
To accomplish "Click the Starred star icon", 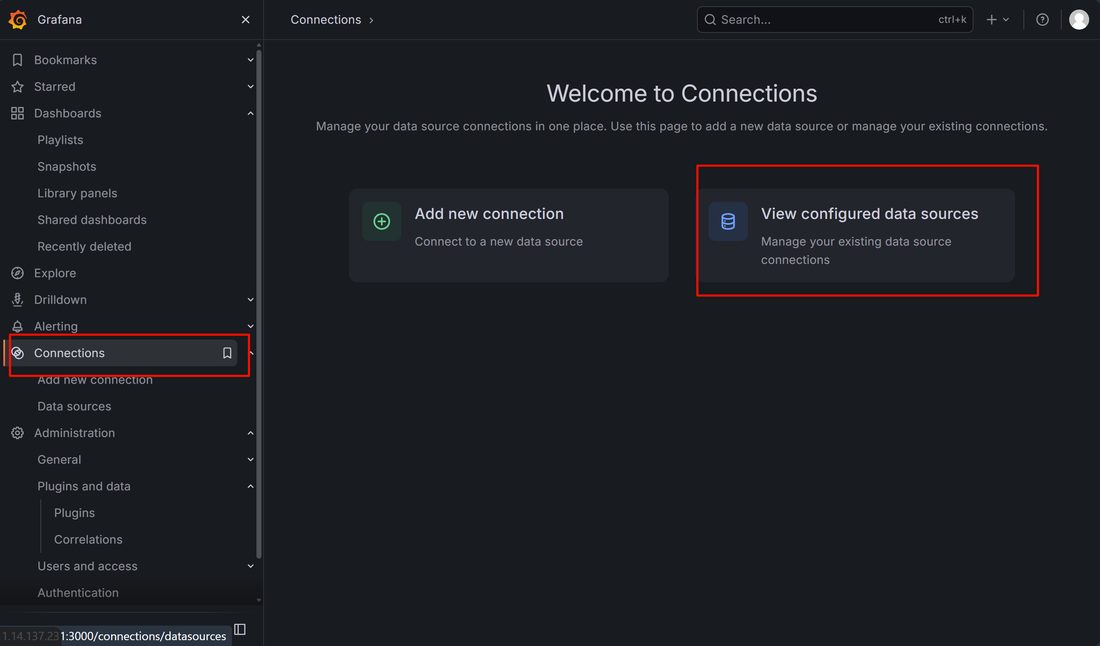I will point(18,87).
